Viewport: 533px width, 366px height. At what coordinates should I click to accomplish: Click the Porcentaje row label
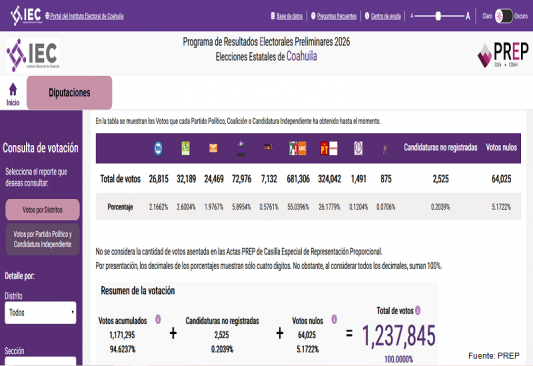point(120,207)
